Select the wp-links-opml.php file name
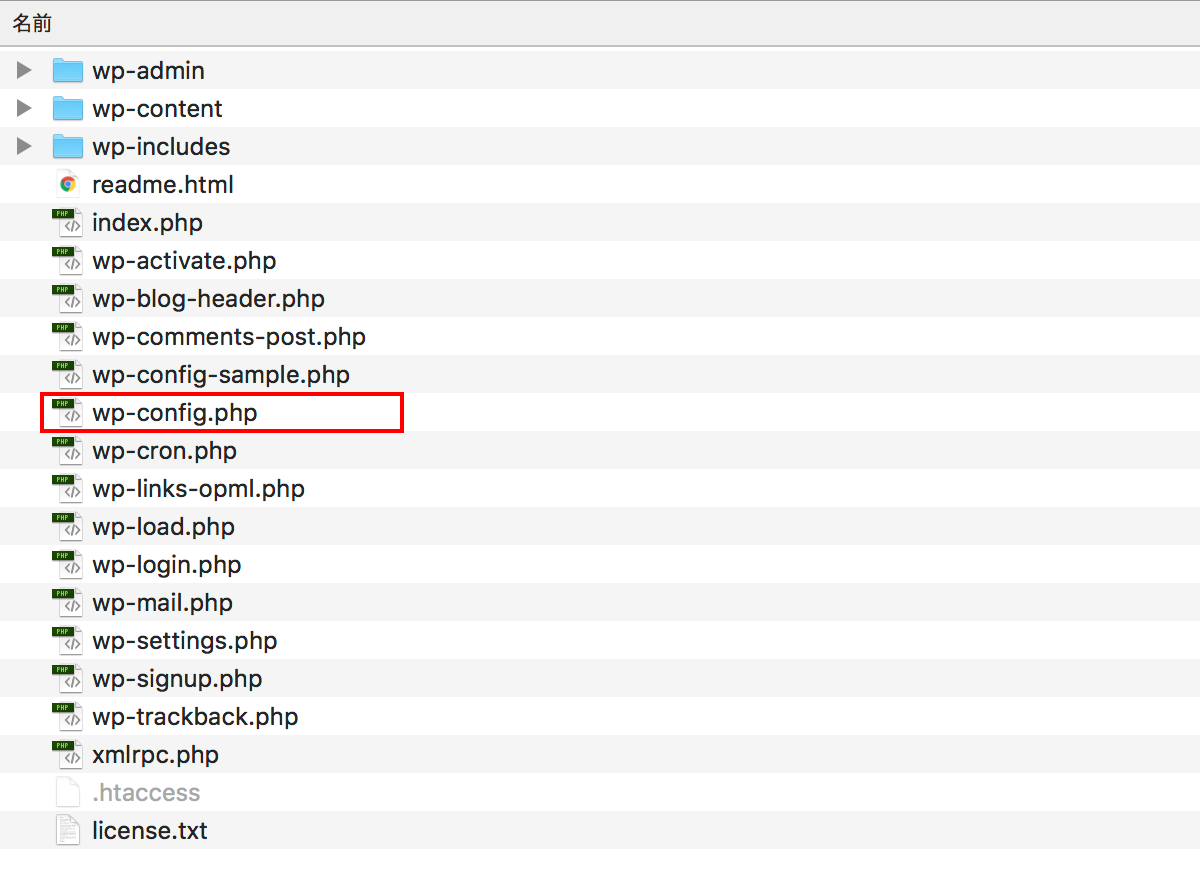The image size is (1200, 870). pos(198,489)
